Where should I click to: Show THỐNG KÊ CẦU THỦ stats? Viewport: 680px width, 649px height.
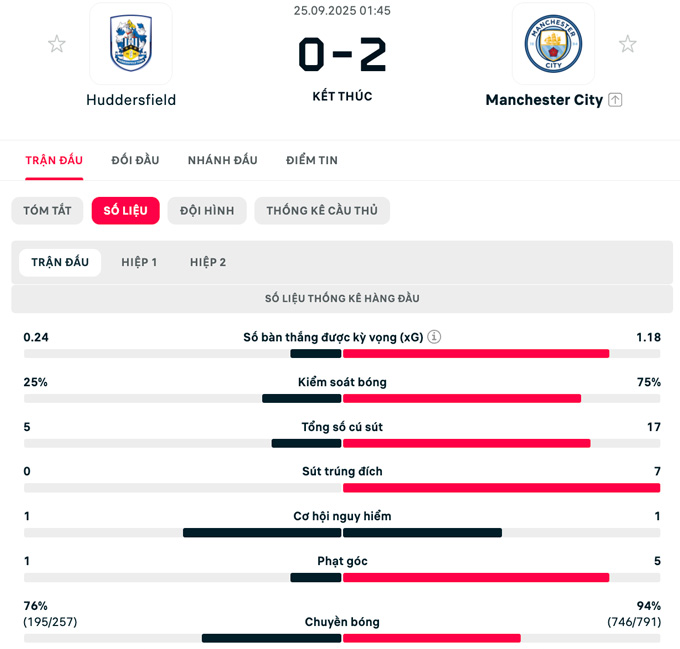(322, 211)
